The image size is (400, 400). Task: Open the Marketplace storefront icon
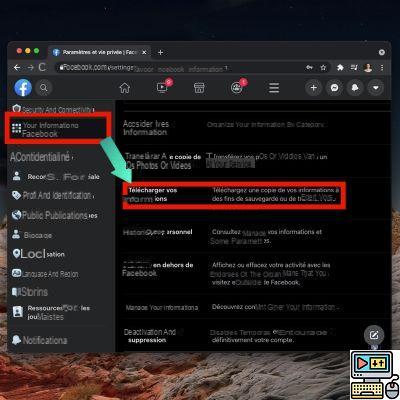199,88
